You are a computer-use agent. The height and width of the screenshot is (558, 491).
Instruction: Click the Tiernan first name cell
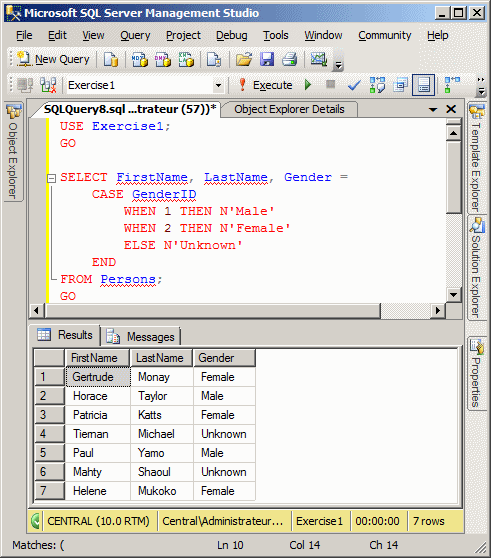point(98,434)
